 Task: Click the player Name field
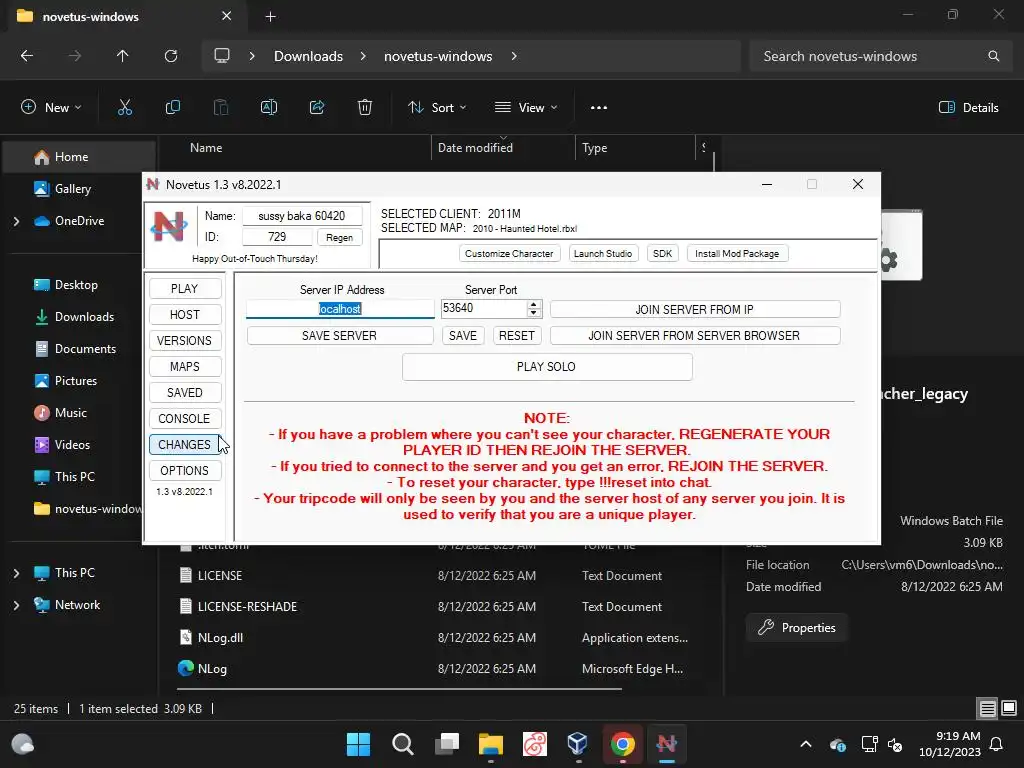302,216
